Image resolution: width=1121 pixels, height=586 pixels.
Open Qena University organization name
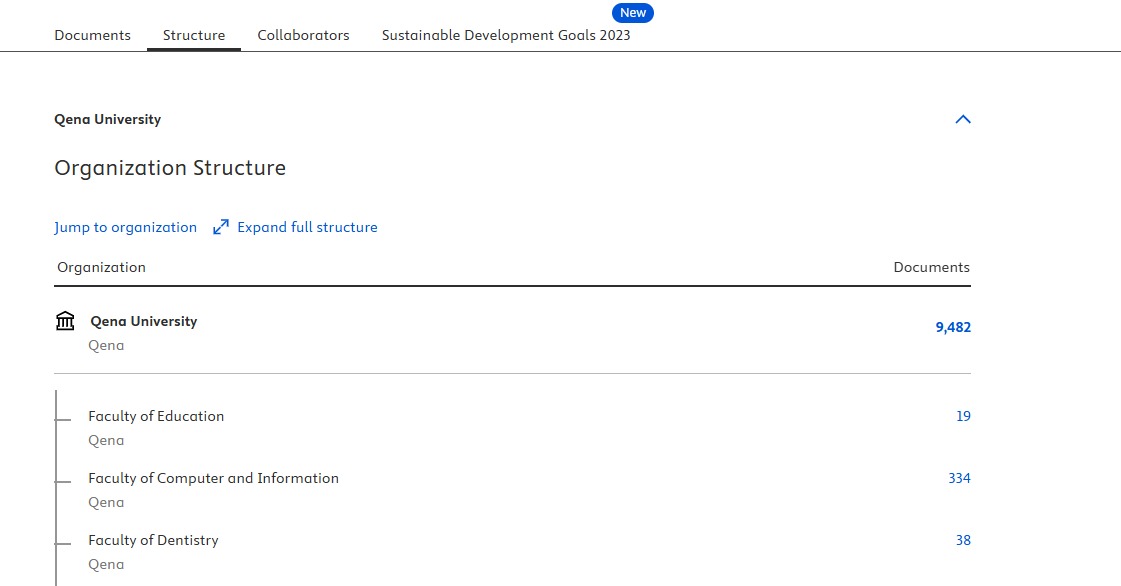pyautogui.click(x=143, y=321)
